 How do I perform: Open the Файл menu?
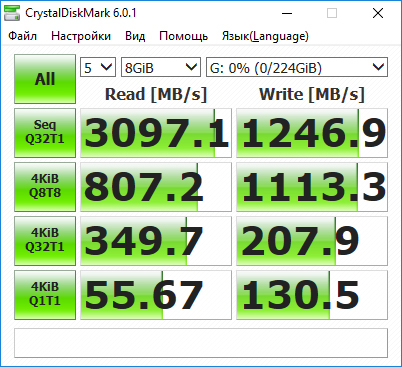click(x=22, y=36)
